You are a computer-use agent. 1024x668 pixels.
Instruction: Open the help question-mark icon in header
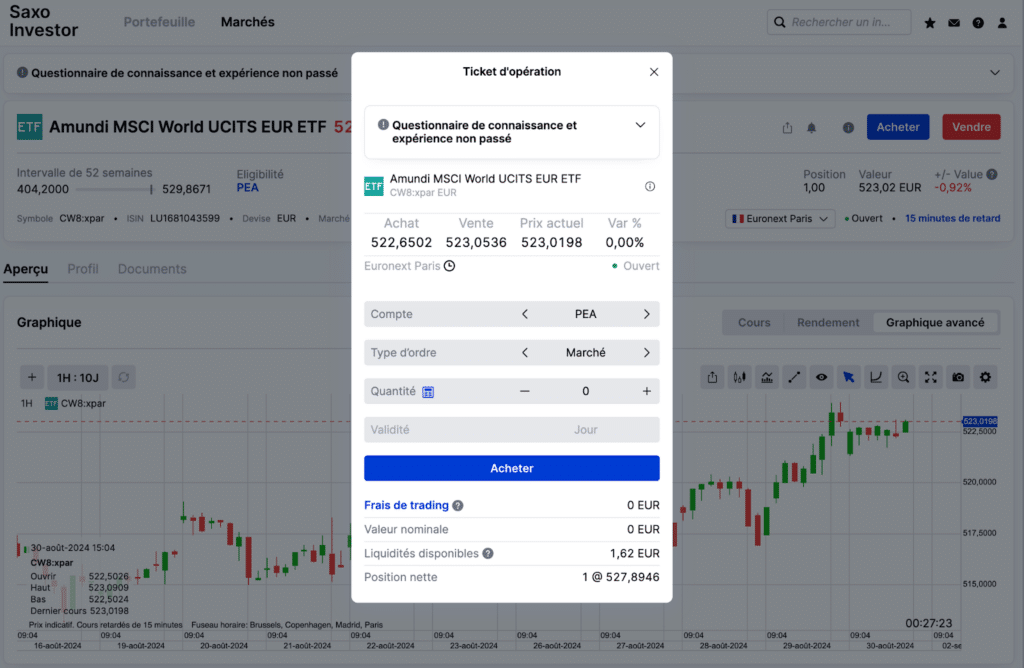(x=978, y=23)
